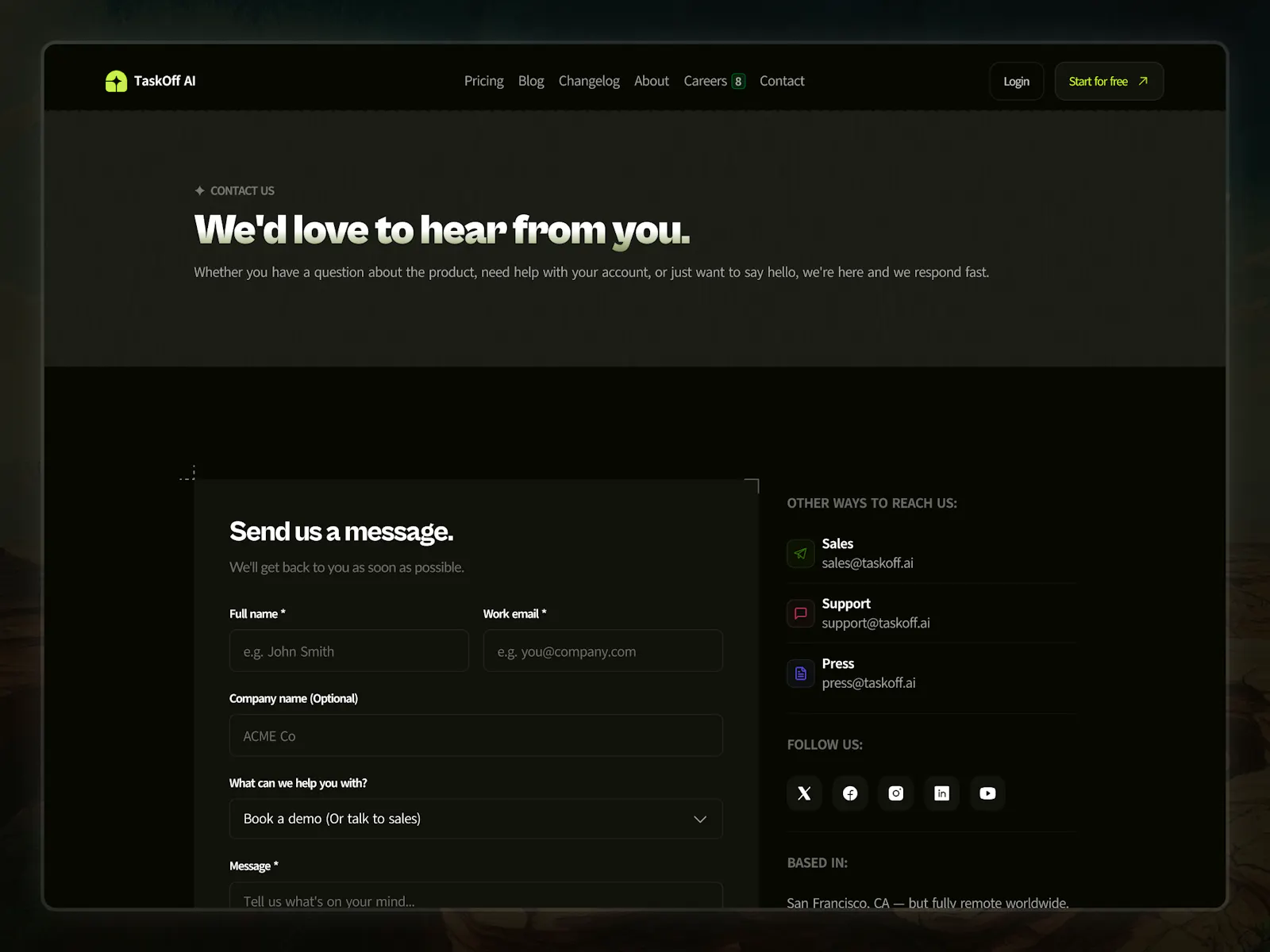Click the 'Work email *' label
Screen dimensions: 1270x952
point(515,614)
